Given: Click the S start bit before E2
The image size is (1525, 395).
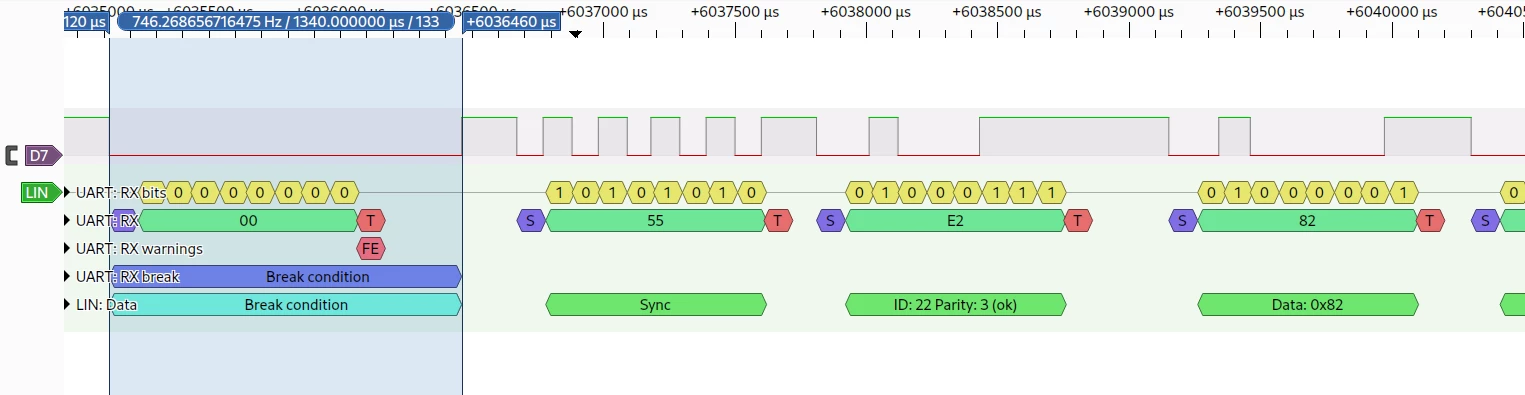Looking at the screenshot, I should point(831,220).
